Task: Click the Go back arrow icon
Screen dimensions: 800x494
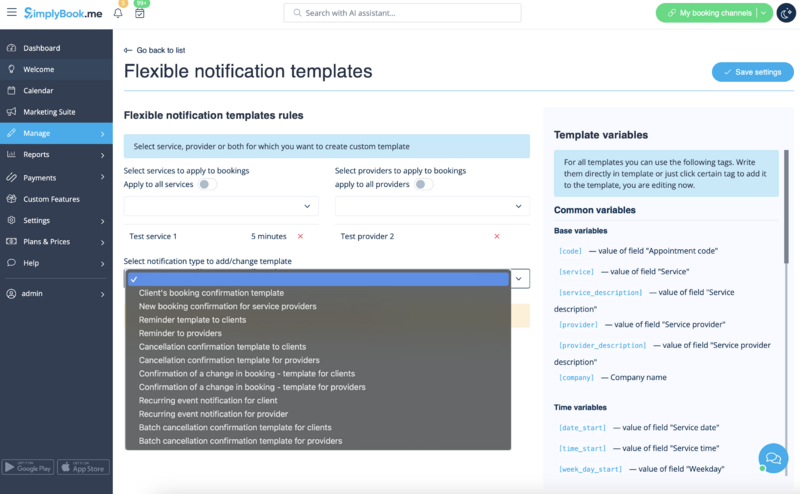Action: (128, 50)
